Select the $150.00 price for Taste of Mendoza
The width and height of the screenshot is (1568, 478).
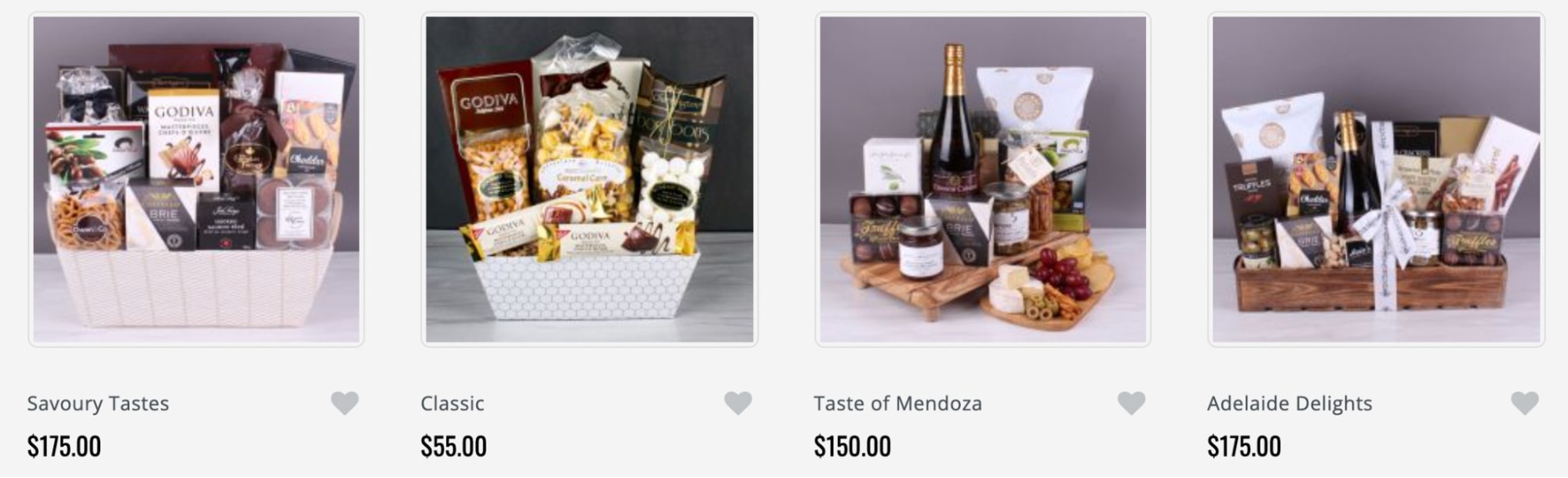[x=853, y=447]
